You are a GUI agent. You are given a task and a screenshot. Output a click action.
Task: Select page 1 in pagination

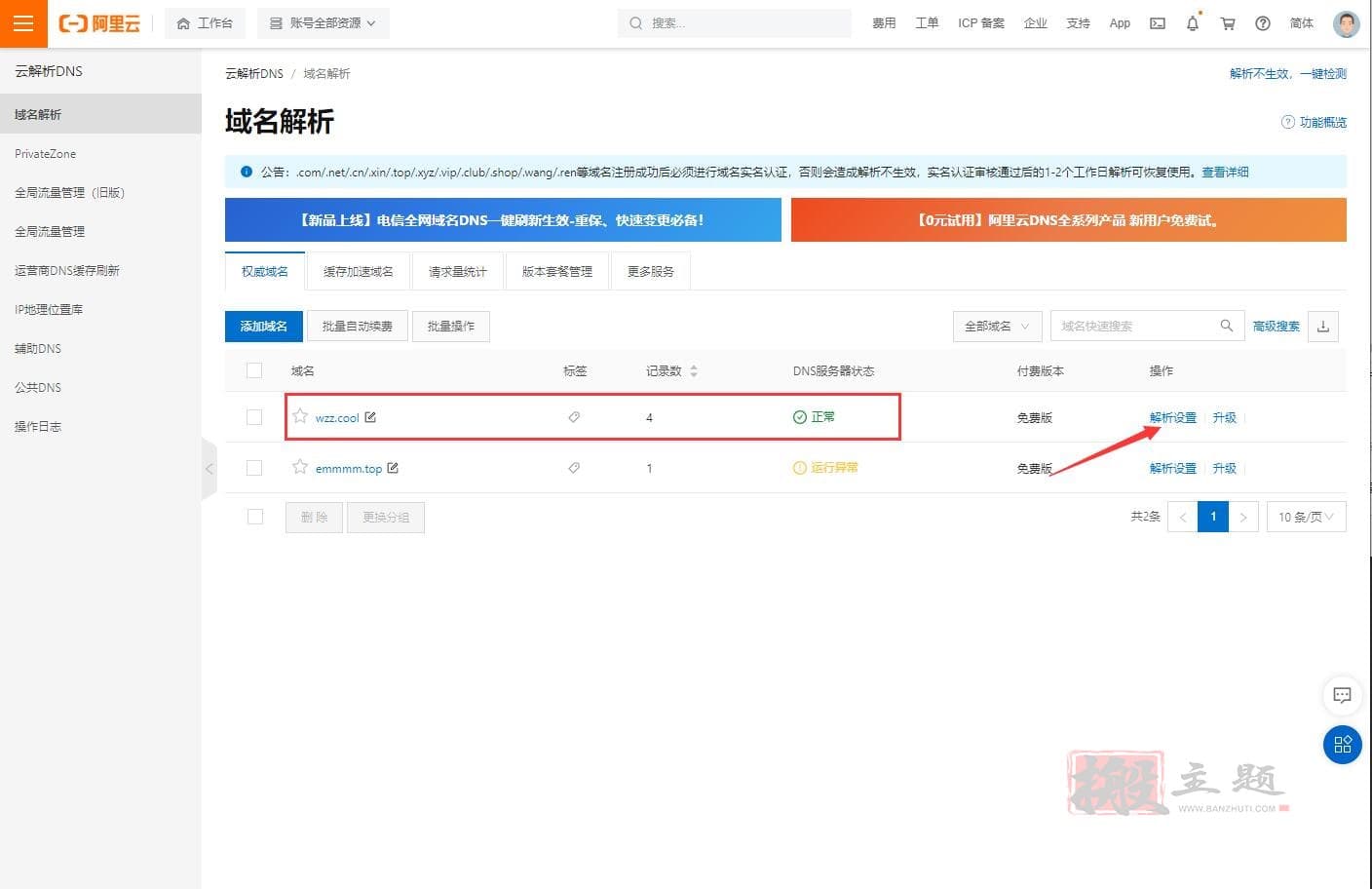coord(1213,517)
